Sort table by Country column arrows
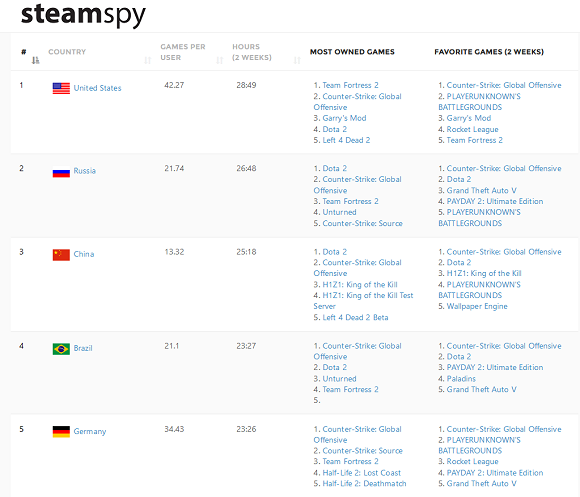This screenshot has height=497, width=580. [148, 60]
